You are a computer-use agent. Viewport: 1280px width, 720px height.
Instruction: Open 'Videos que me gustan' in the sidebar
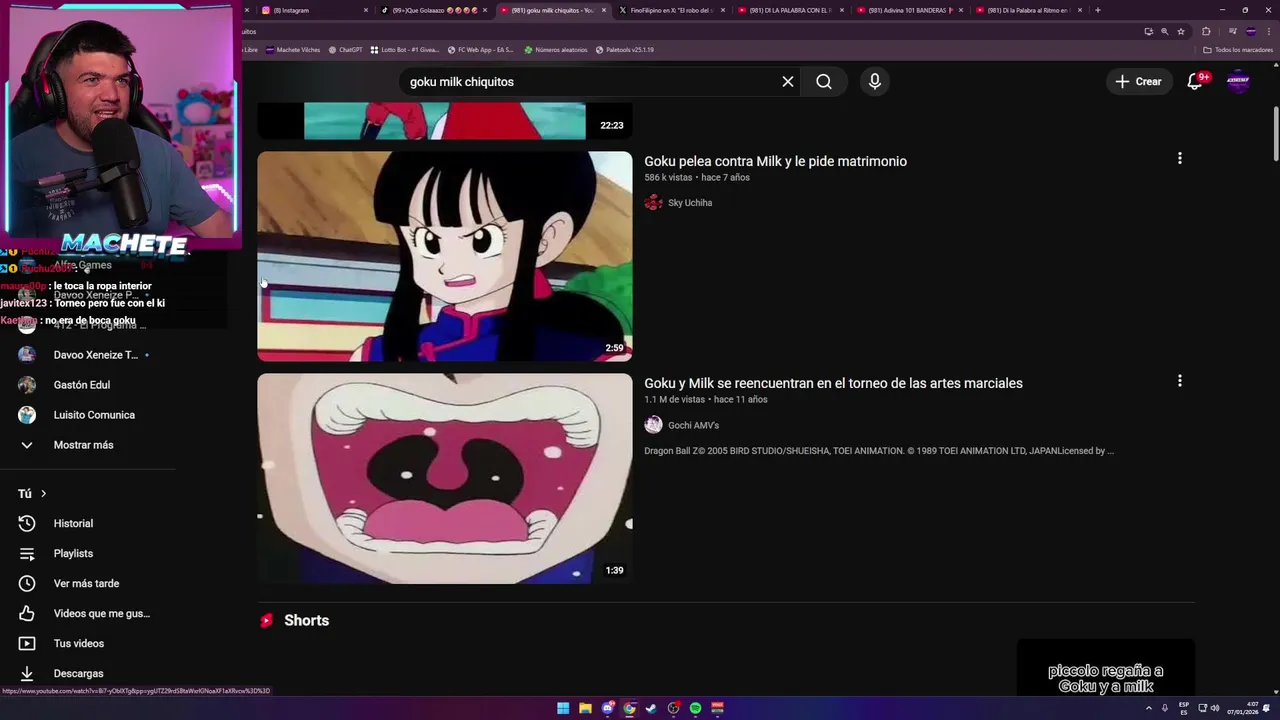coord(101,614)
